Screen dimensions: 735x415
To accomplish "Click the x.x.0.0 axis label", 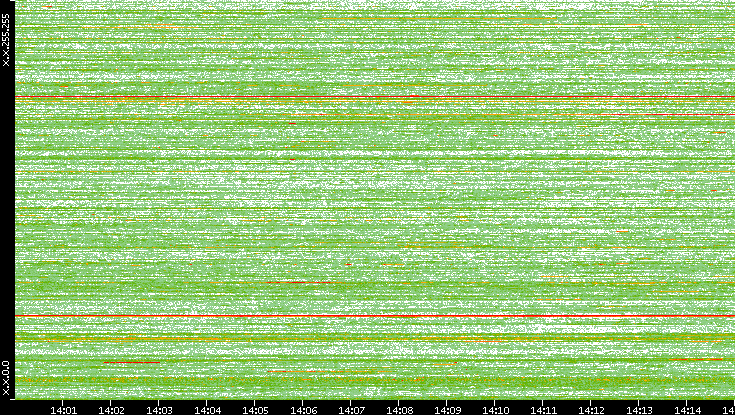I will (x=6, y=378).
